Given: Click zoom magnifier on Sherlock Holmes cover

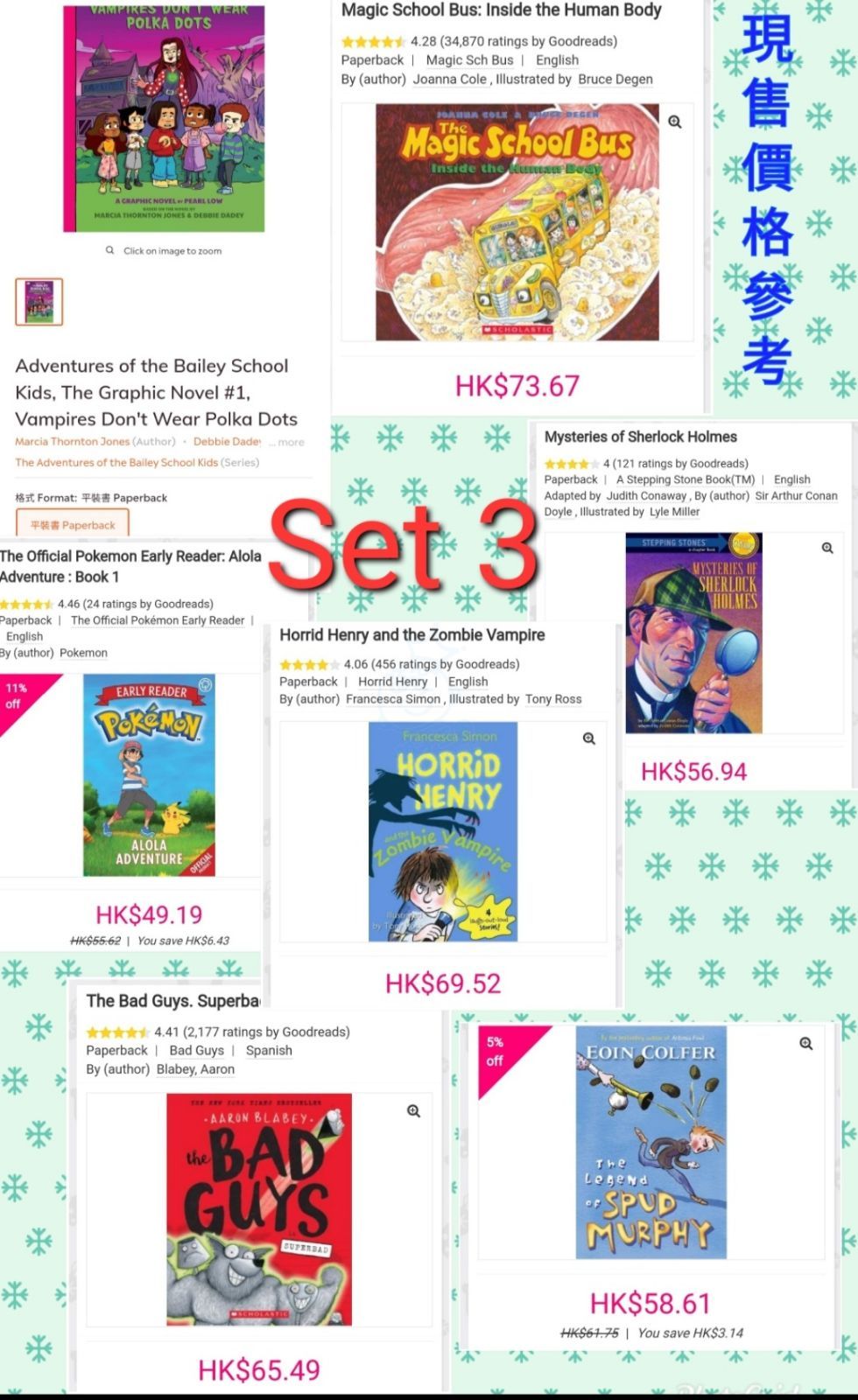Looking at the screenshot, I should (827, 548).
